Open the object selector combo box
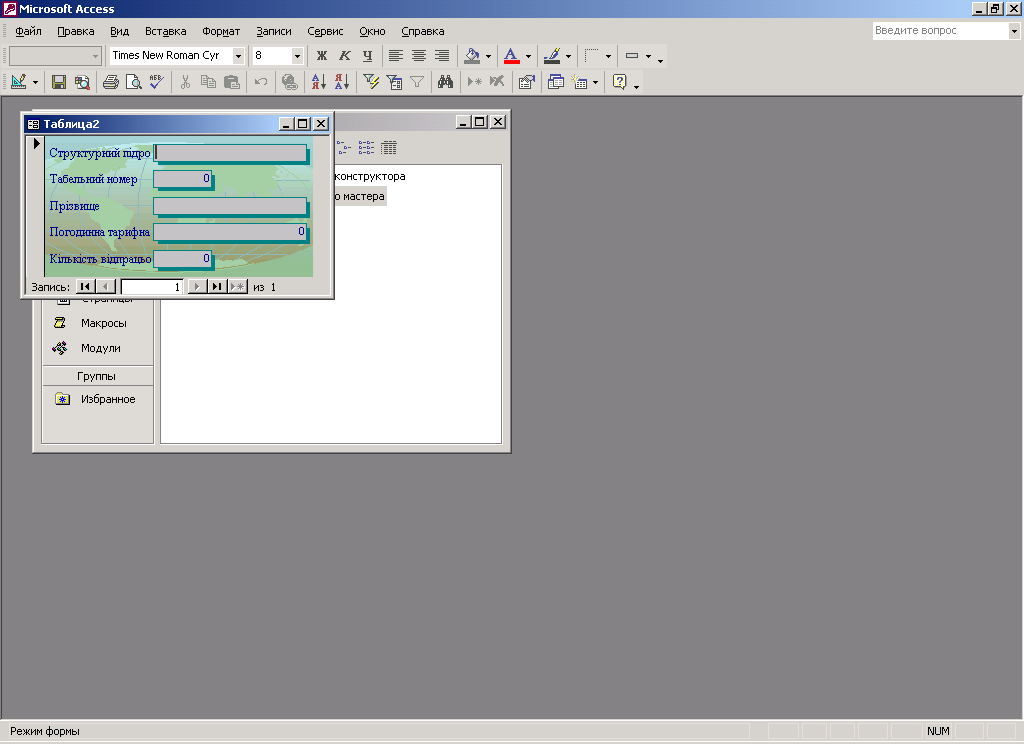Viewport: 1024px width, 744px height. 56,56
